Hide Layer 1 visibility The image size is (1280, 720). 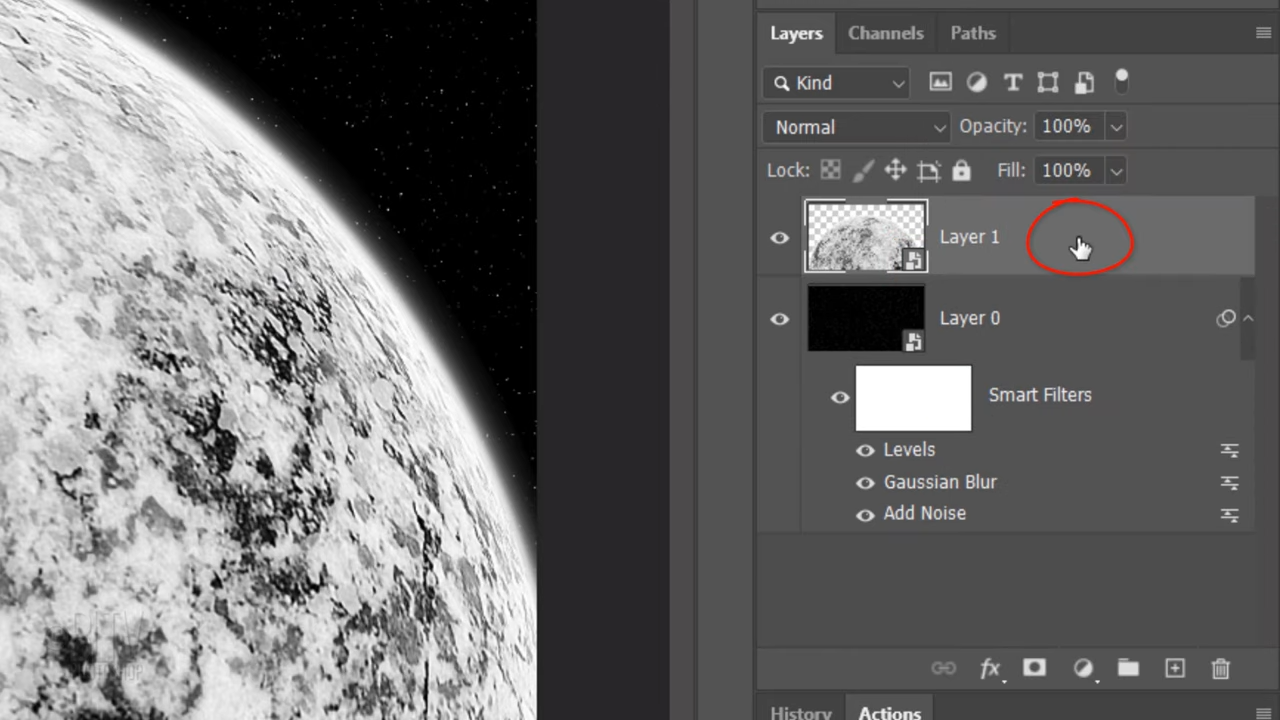(779, 237)
